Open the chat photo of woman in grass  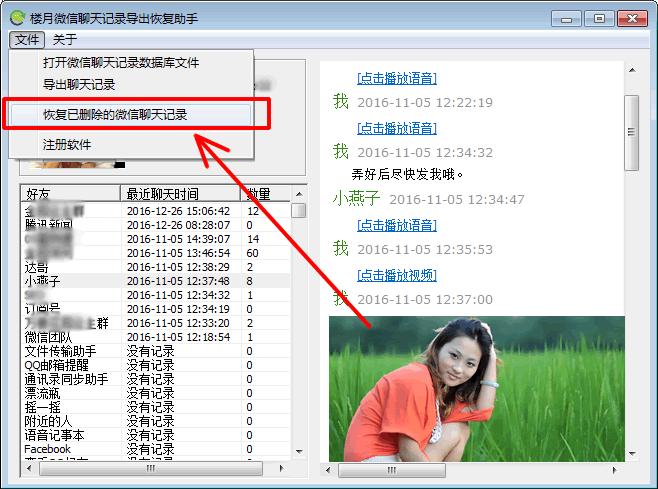pos(477,389)
